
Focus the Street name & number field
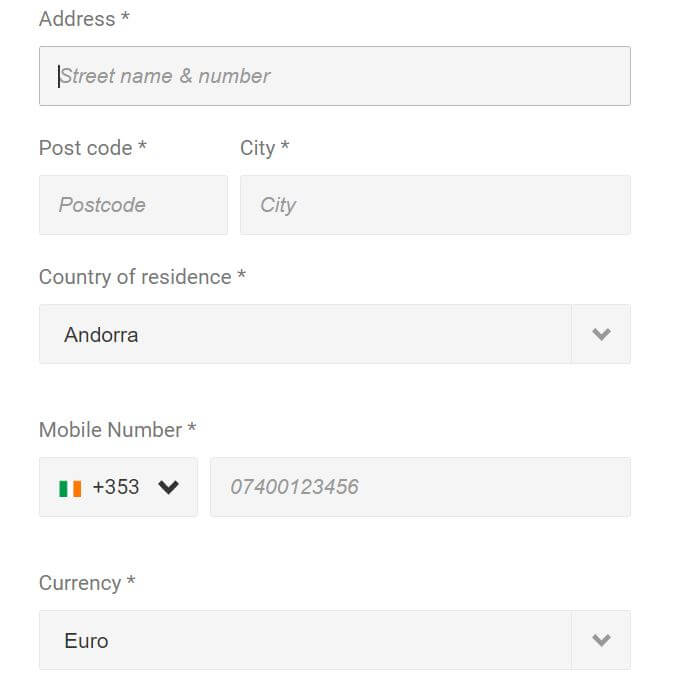point(335,76)
